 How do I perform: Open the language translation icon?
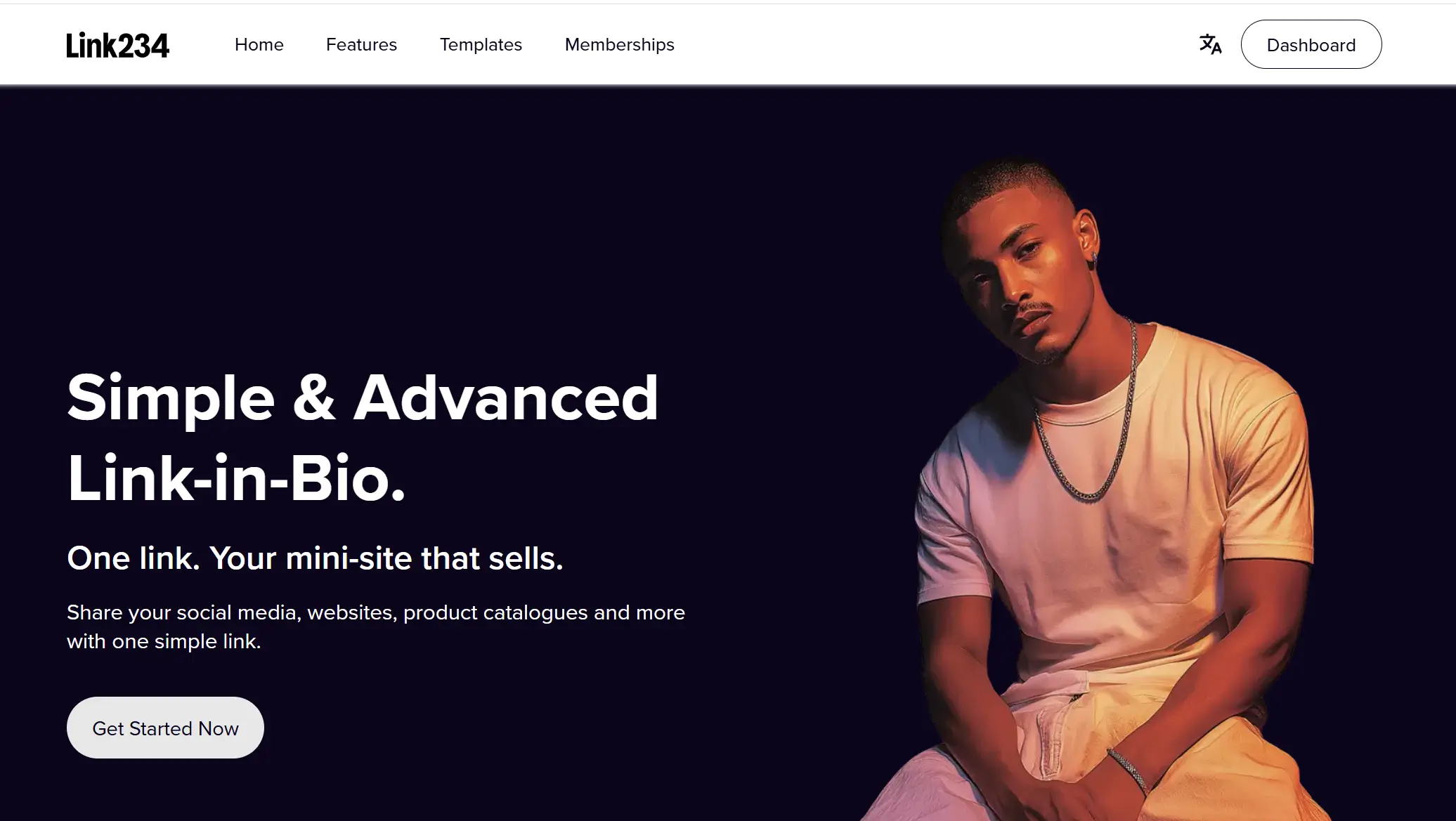1210,44
